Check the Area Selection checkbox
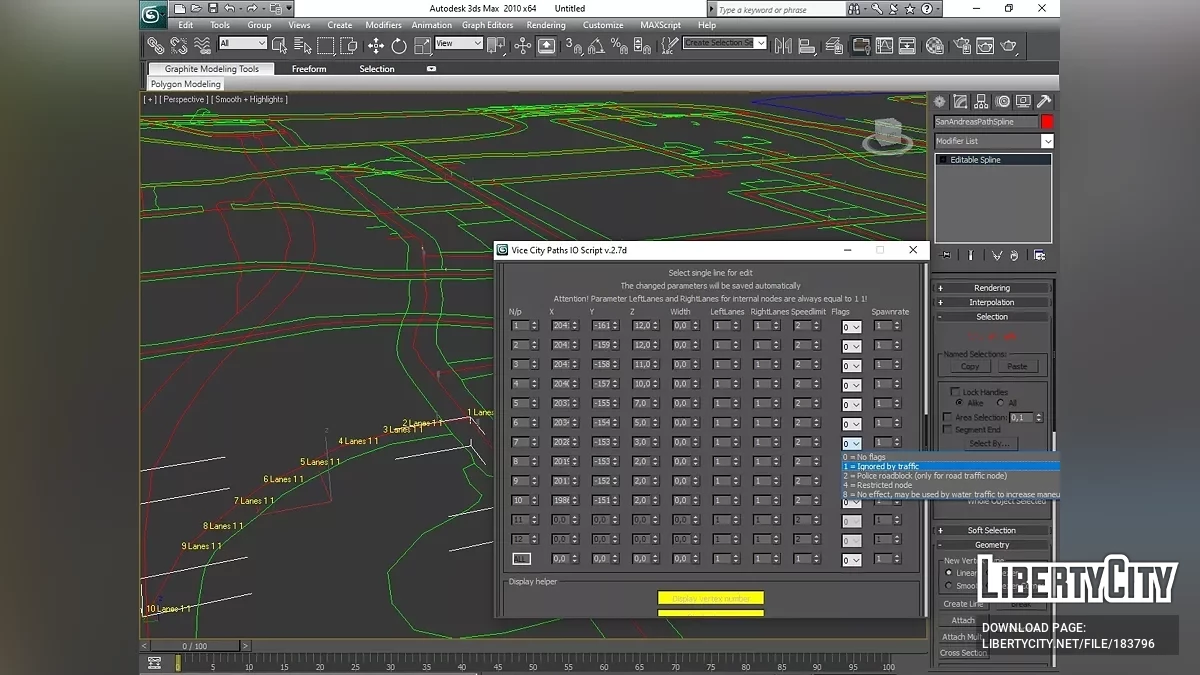Screen dimensions: 1200x675 click(x=947, y=417)
